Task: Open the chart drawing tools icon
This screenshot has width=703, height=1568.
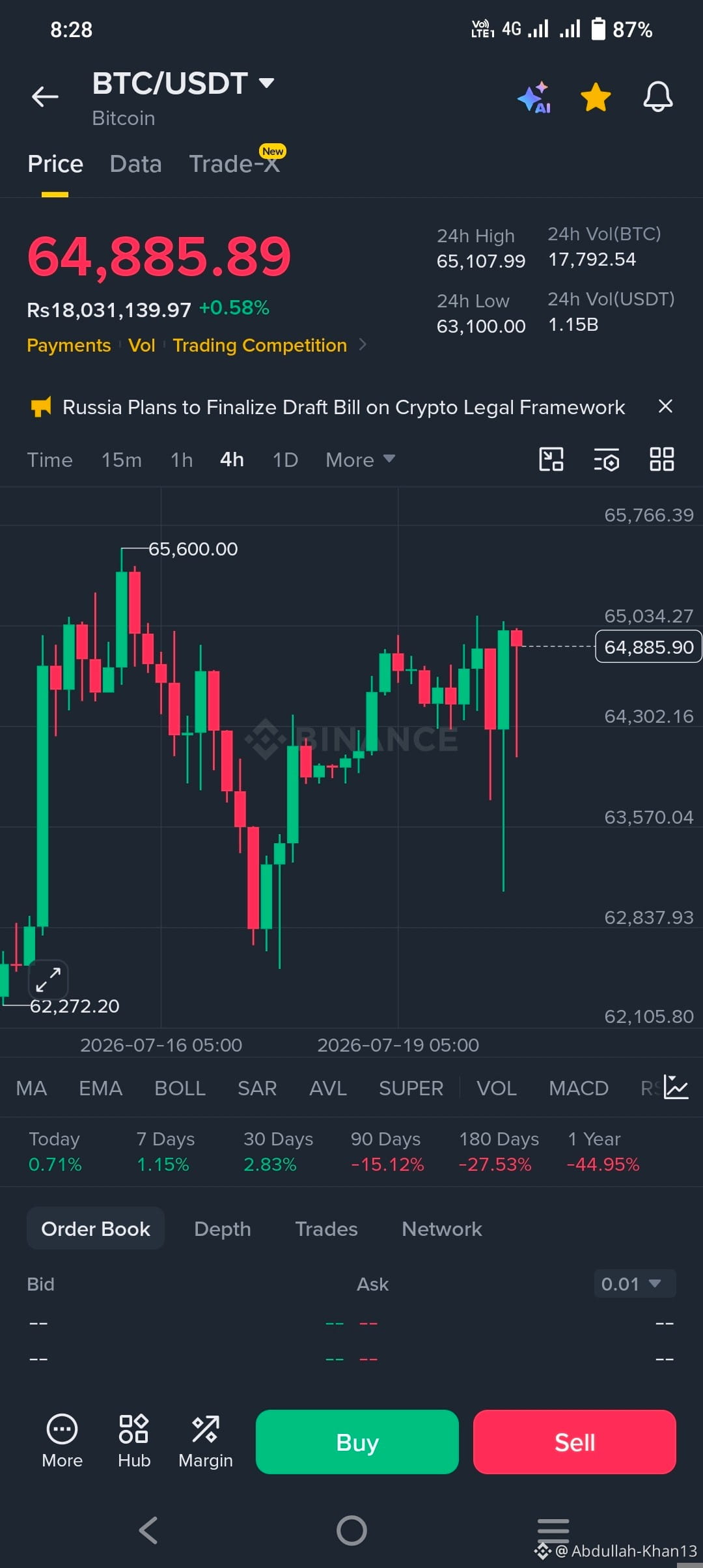Action: [x=551, y=459]
